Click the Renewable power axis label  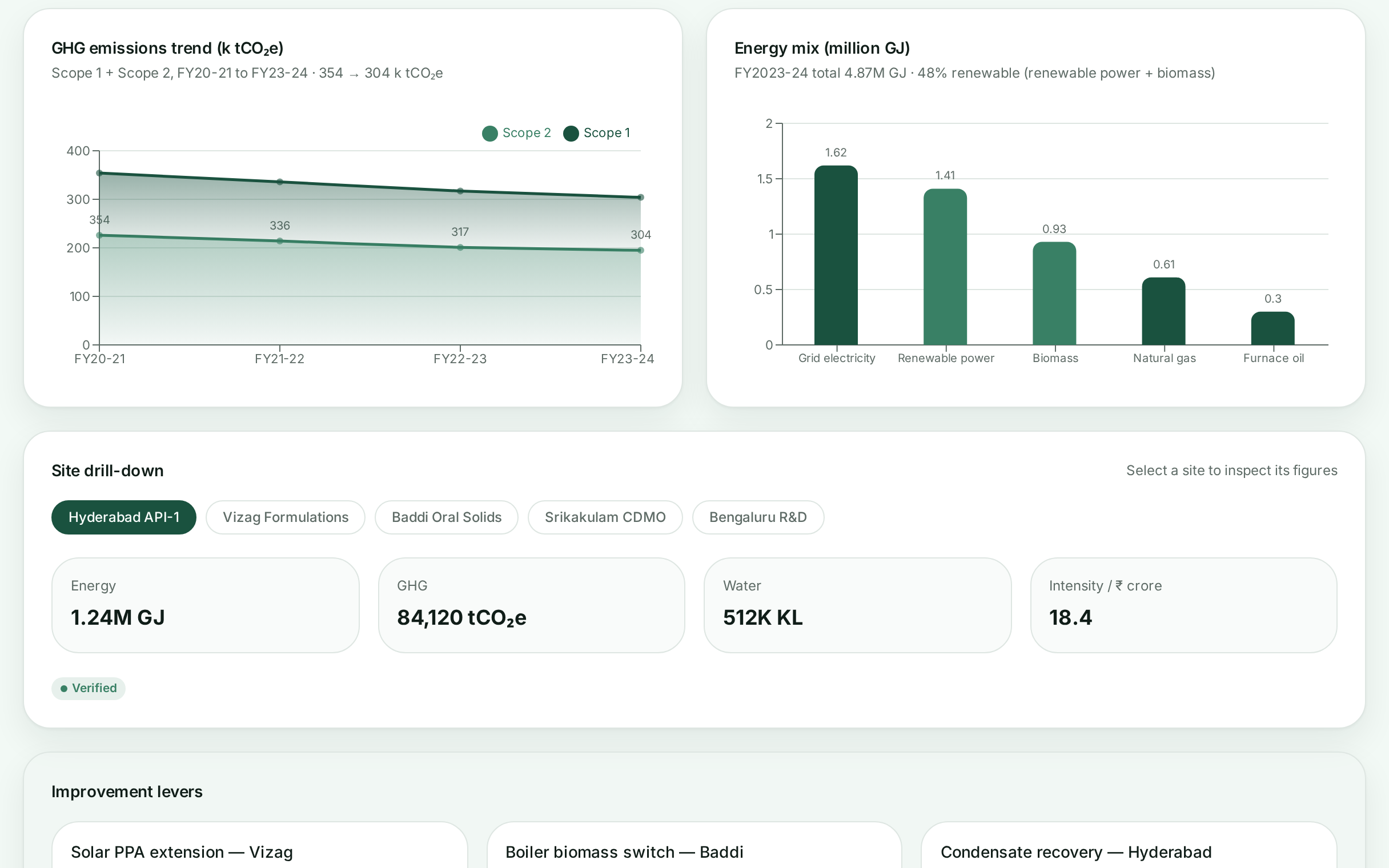click(x=946, y=358)
